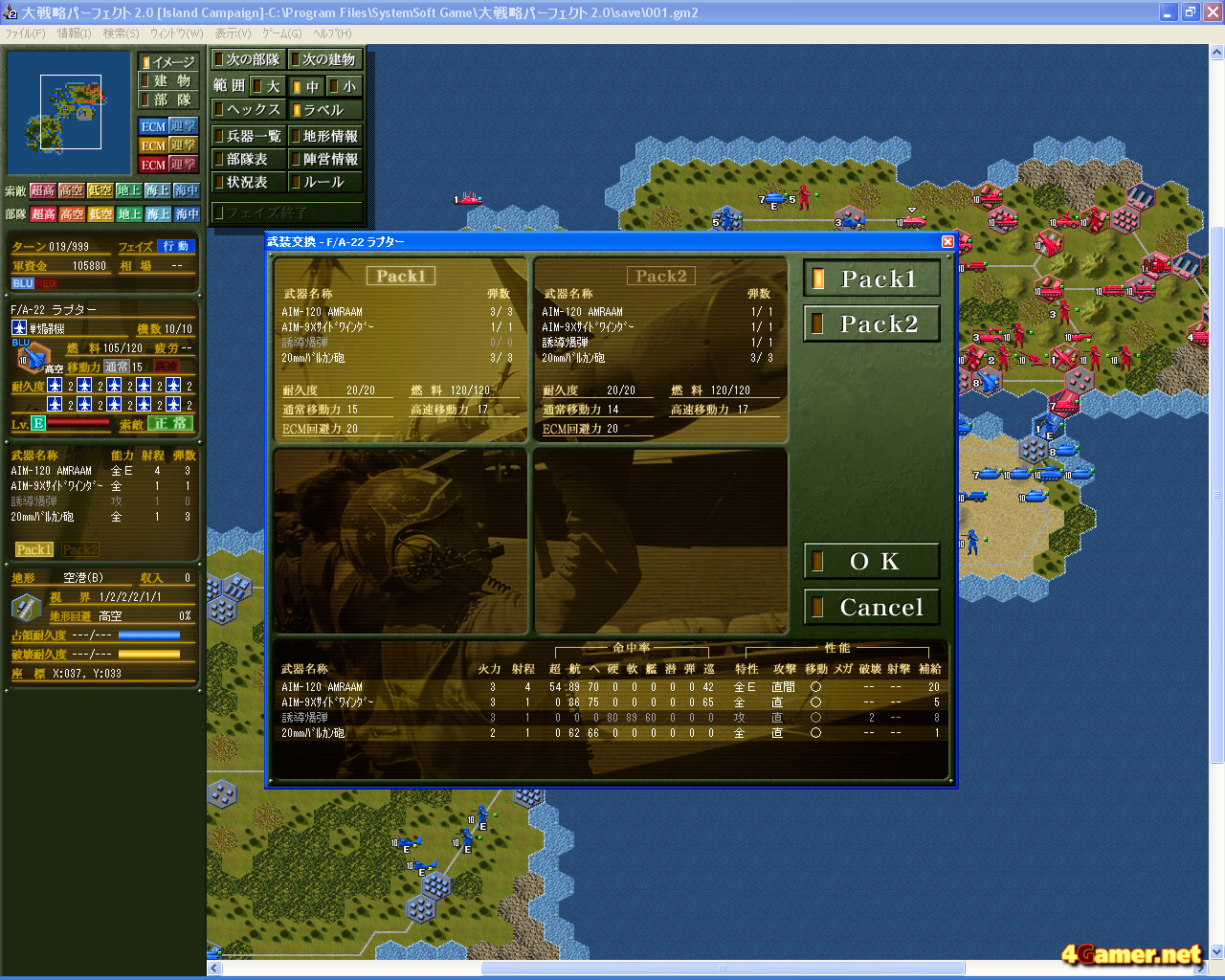Select the Pack2 button in the dialog

click(872, 324)
